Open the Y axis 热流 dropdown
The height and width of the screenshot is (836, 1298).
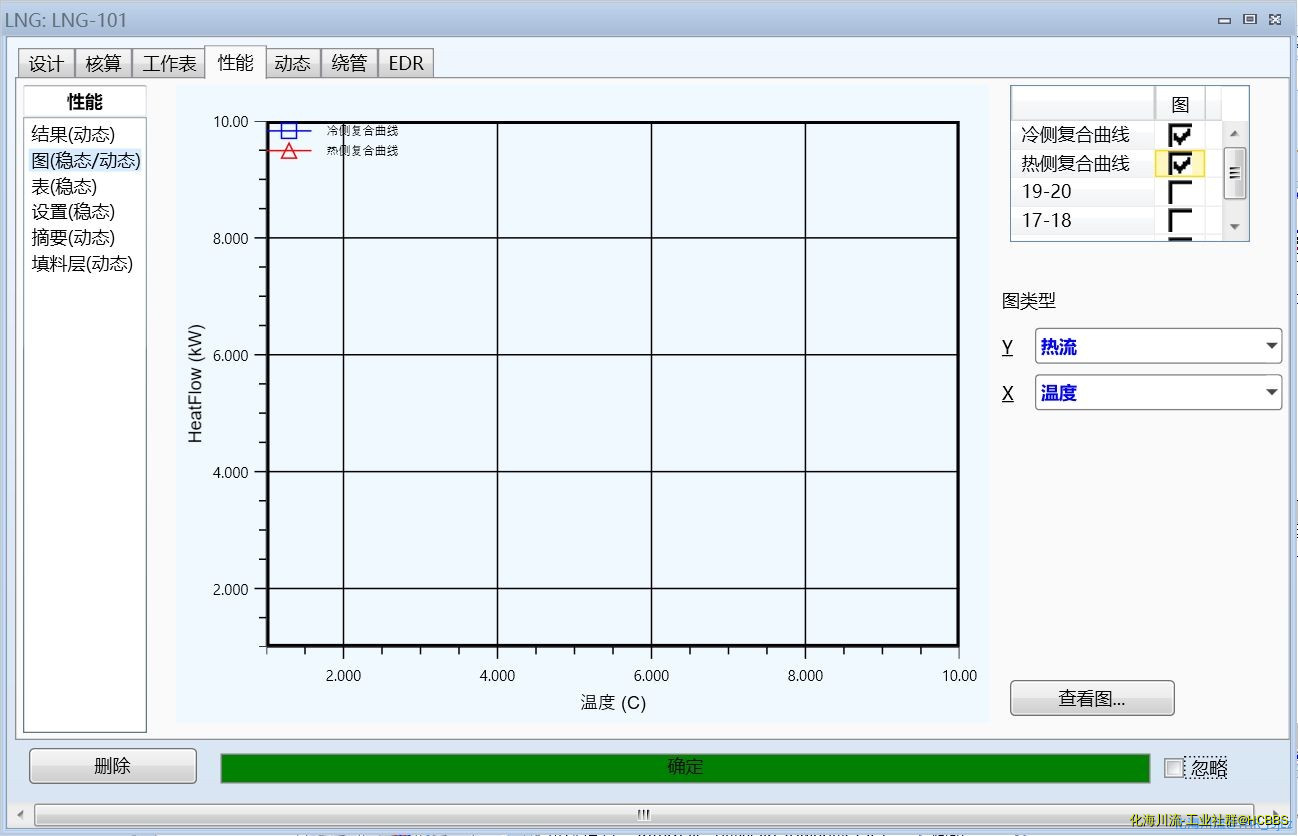click(x=1271, y=347)
